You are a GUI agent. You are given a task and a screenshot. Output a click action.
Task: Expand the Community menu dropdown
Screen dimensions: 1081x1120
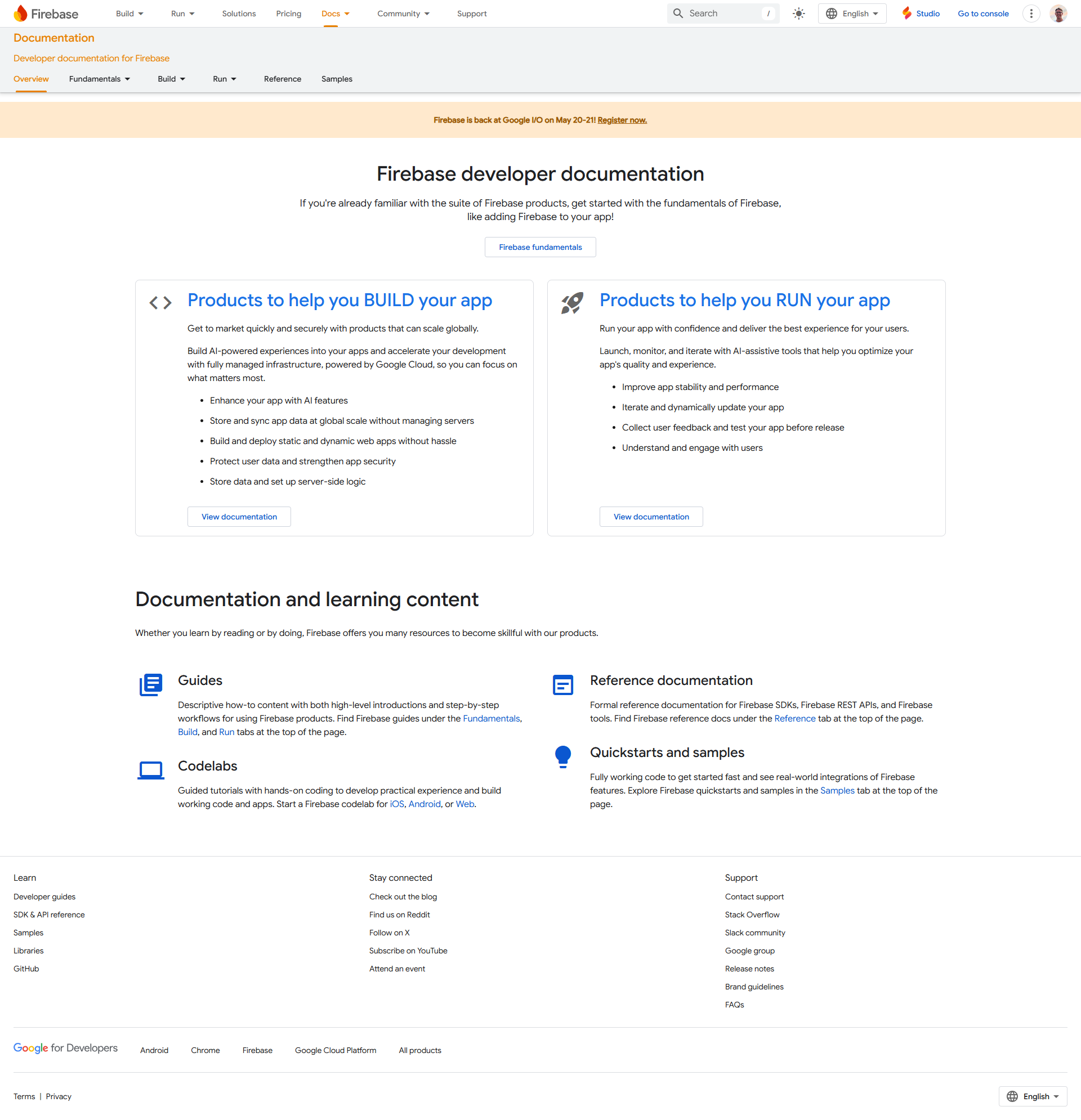tap(403, 14)
